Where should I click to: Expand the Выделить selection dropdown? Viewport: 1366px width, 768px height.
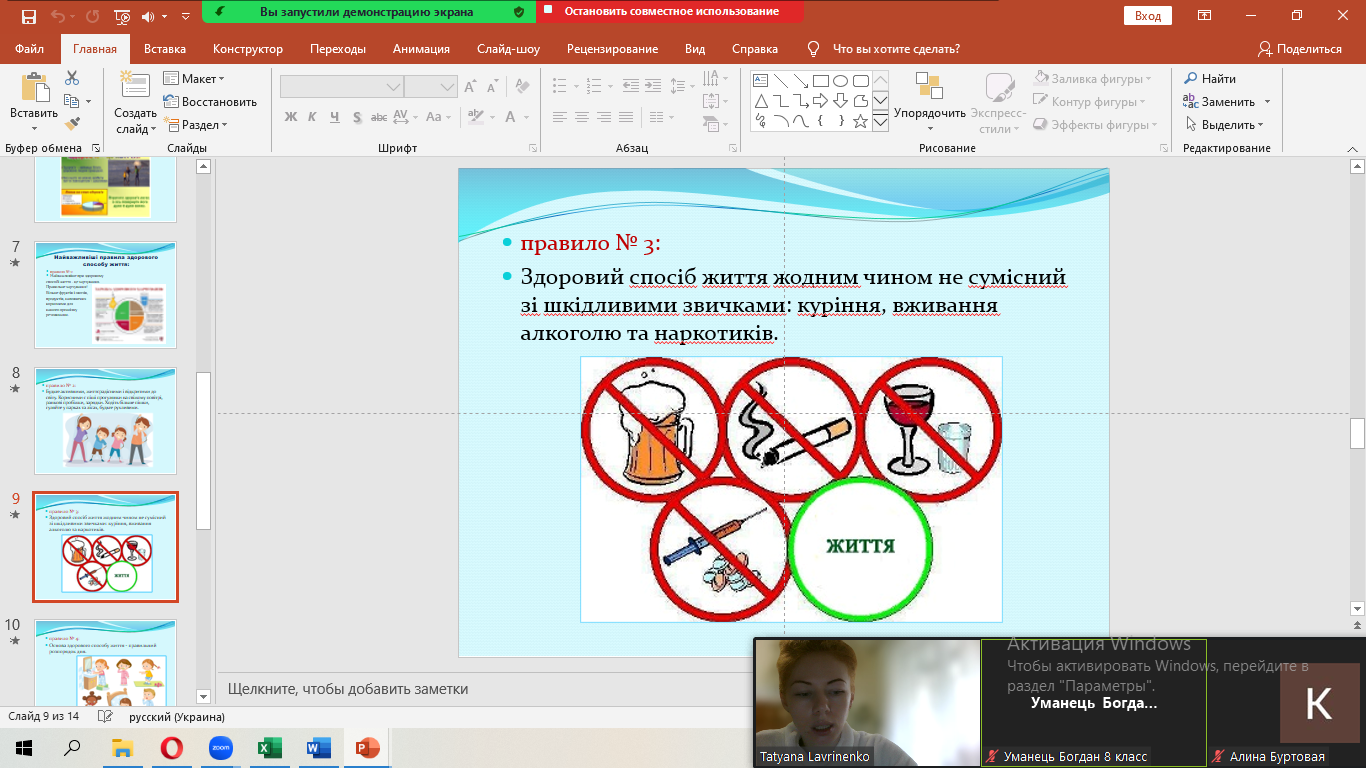click(1226, 125)
